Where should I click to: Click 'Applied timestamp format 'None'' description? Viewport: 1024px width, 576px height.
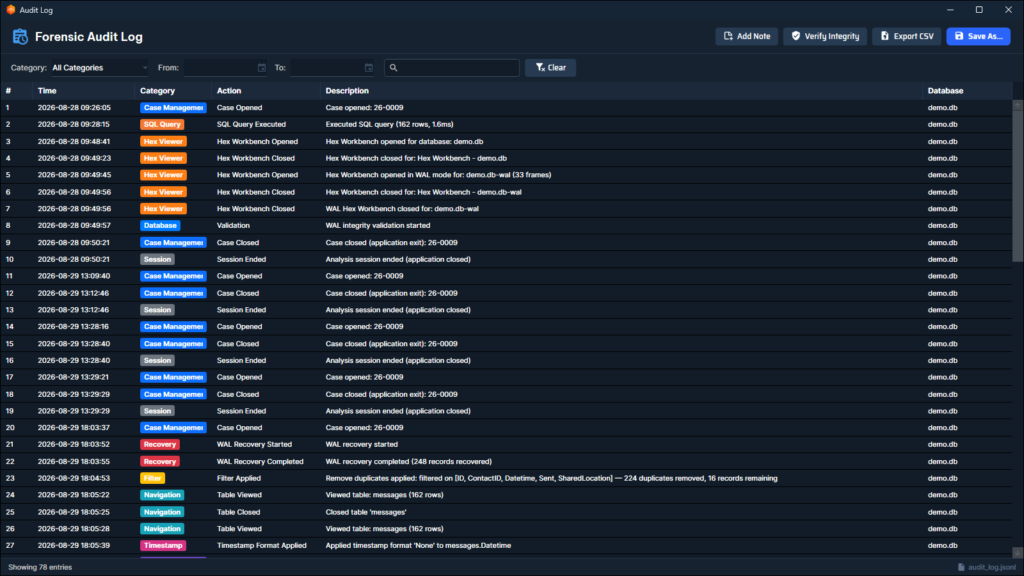pyautogui.click(x=418, y=545)
